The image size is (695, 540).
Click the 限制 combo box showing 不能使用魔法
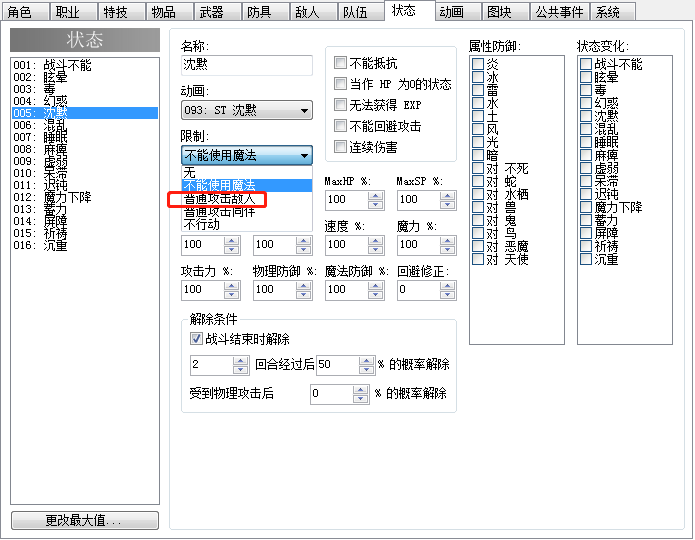(x=246, y=155)
